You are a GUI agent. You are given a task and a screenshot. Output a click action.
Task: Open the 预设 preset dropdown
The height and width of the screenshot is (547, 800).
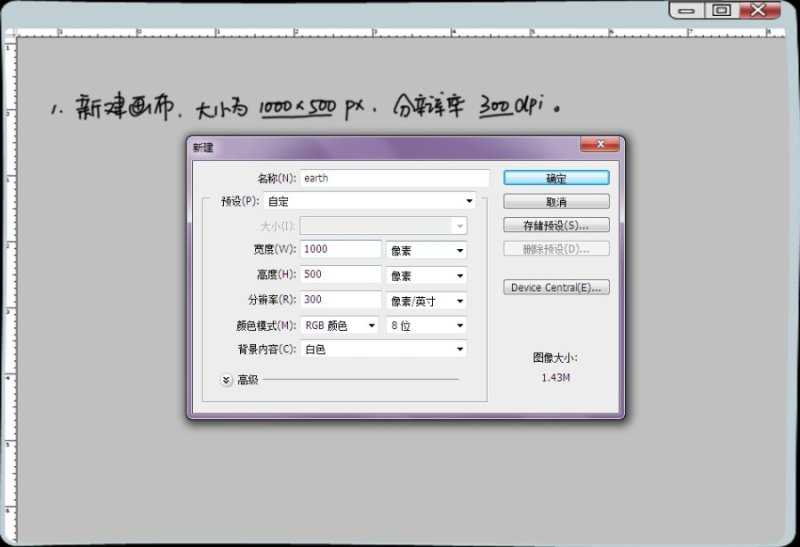[x=370, y=201]
